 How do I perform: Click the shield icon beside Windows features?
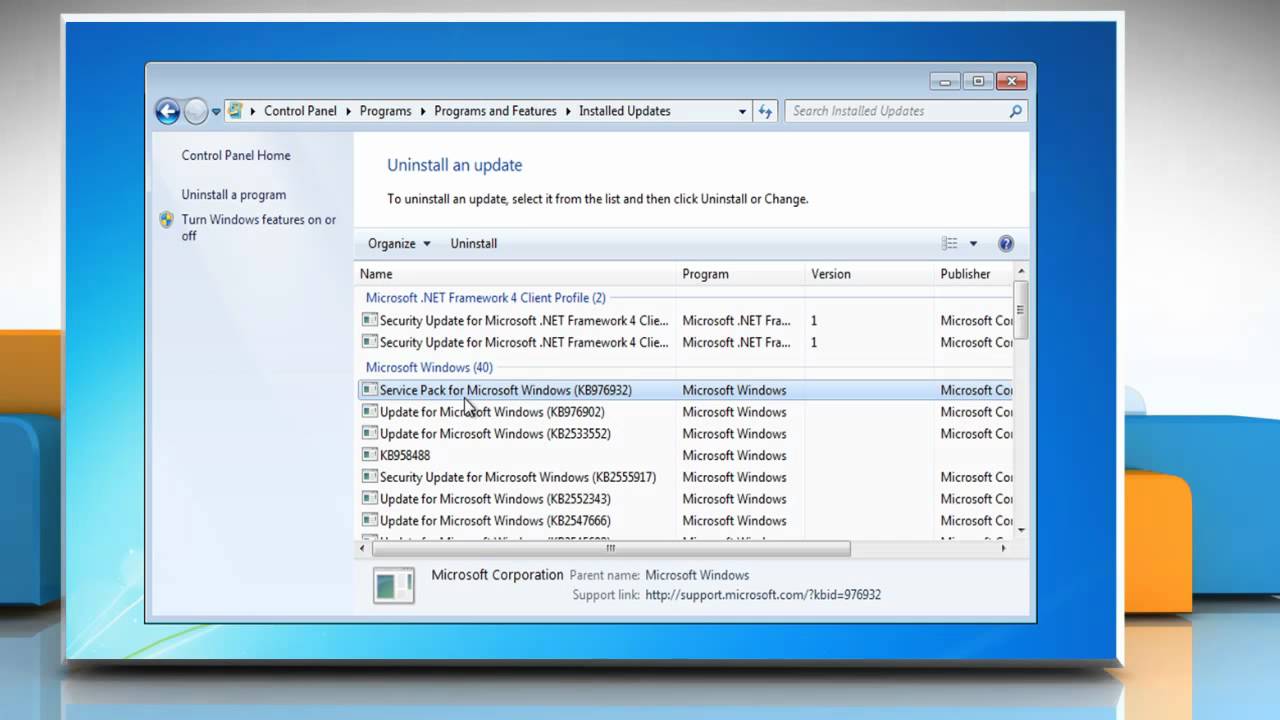point(167,220)
